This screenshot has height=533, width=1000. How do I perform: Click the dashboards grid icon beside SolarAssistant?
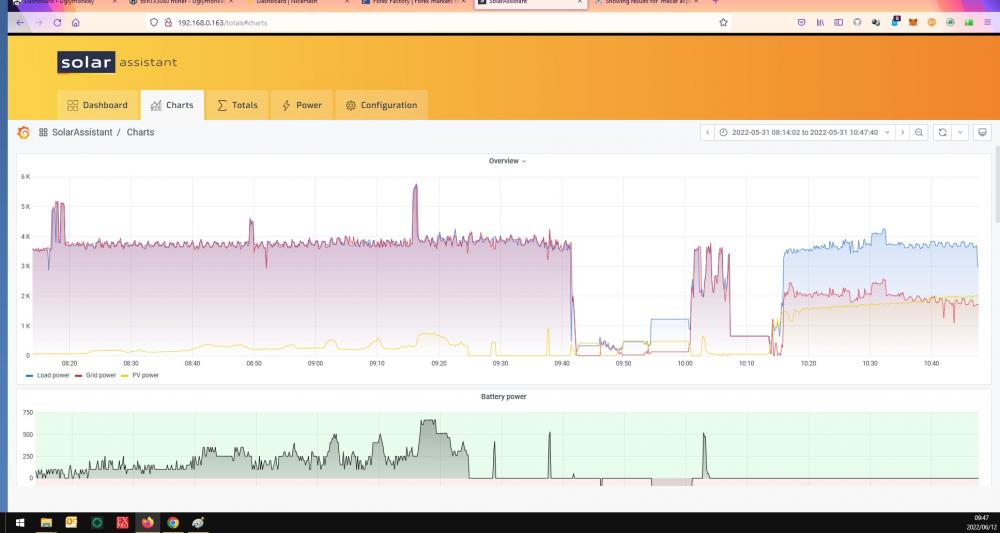[x=43, y=133]
